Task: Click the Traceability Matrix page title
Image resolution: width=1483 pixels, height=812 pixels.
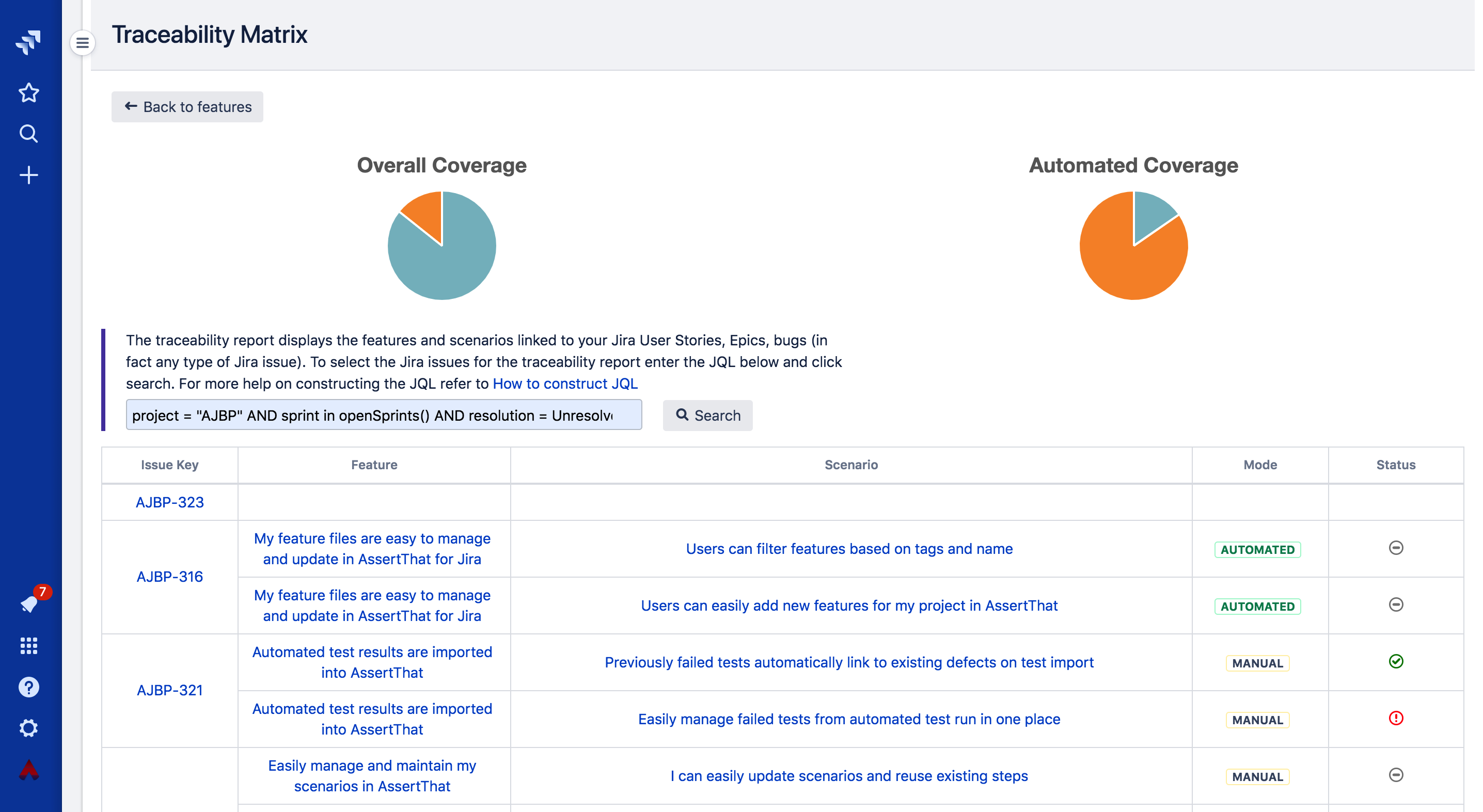Action: pyautogui.click(x=210, y=35)
